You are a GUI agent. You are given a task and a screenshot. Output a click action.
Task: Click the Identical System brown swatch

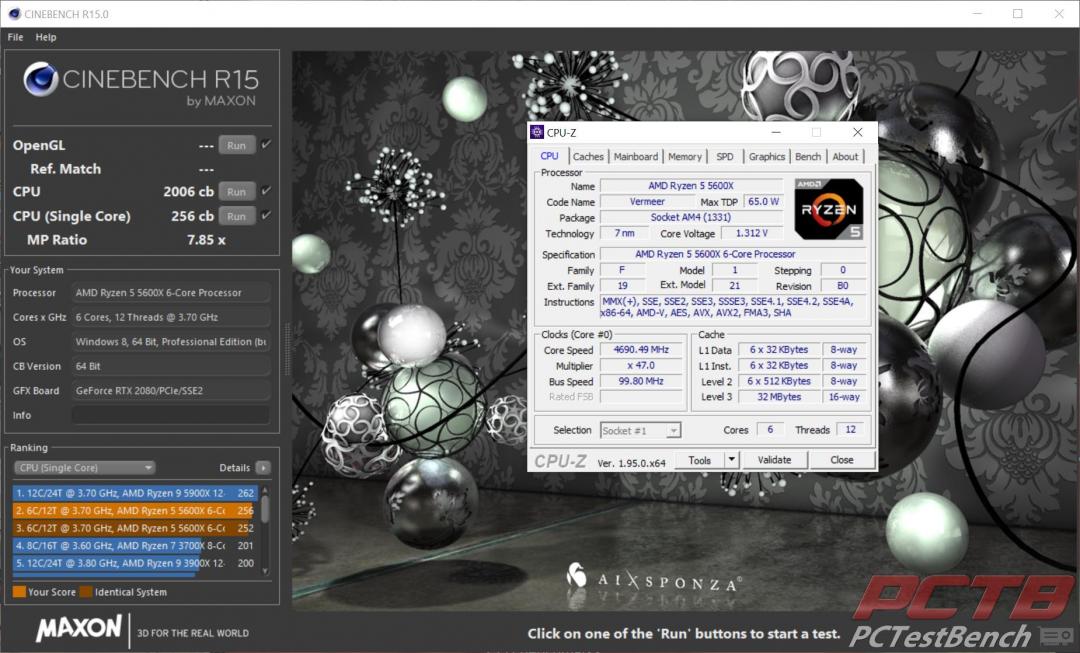pos(85,592)
